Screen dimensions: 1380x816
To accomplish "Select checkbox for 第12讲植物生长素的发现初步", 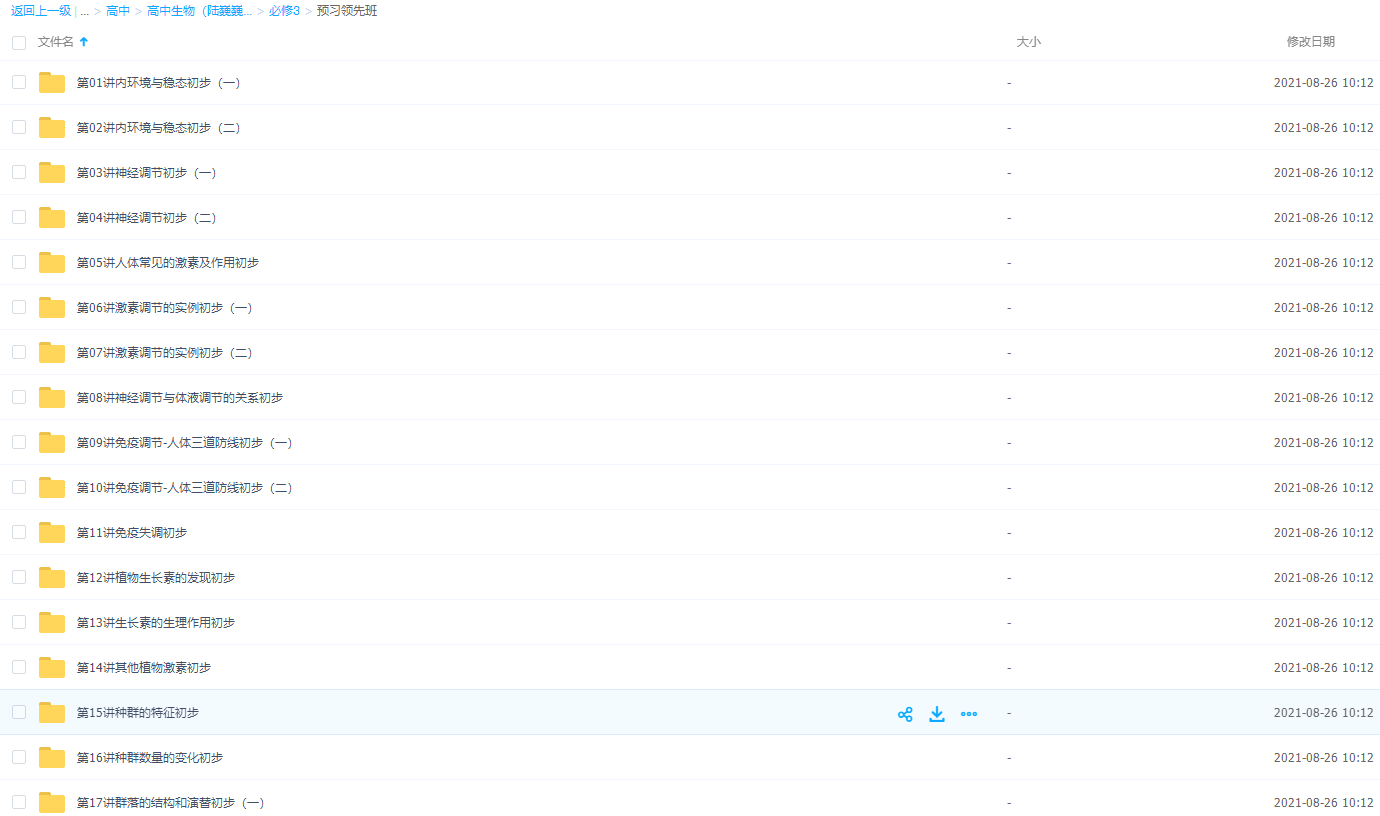I will pos(19,577).
